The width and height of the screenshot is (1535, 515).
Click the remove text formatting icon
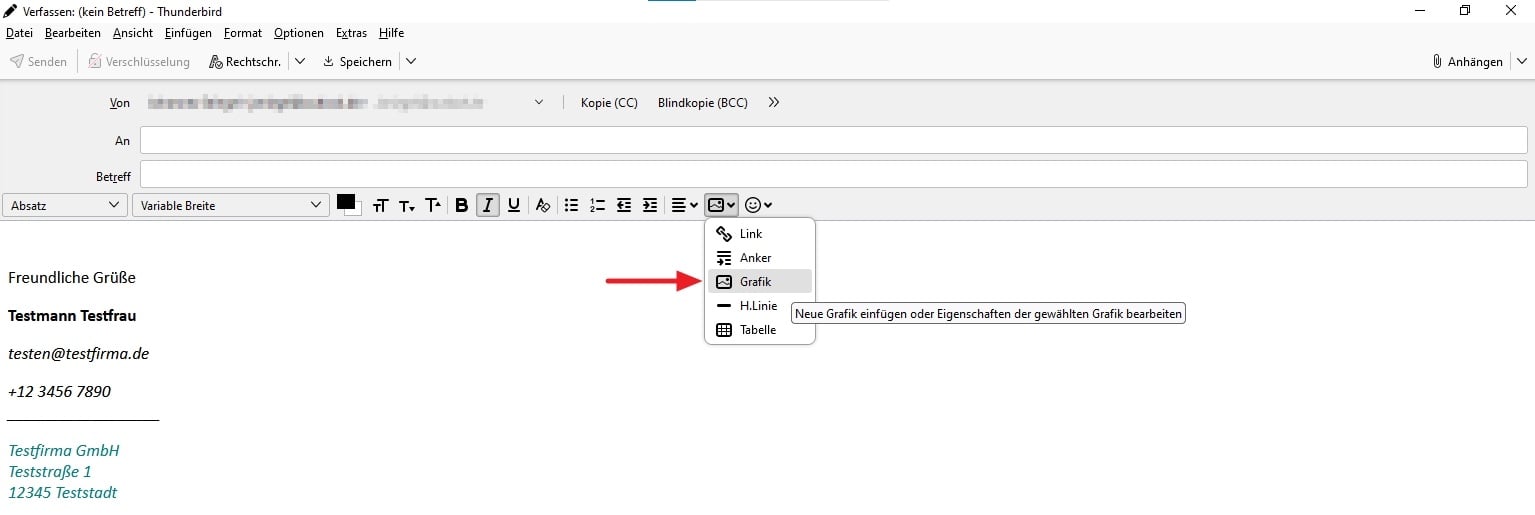tap(542, 205)
